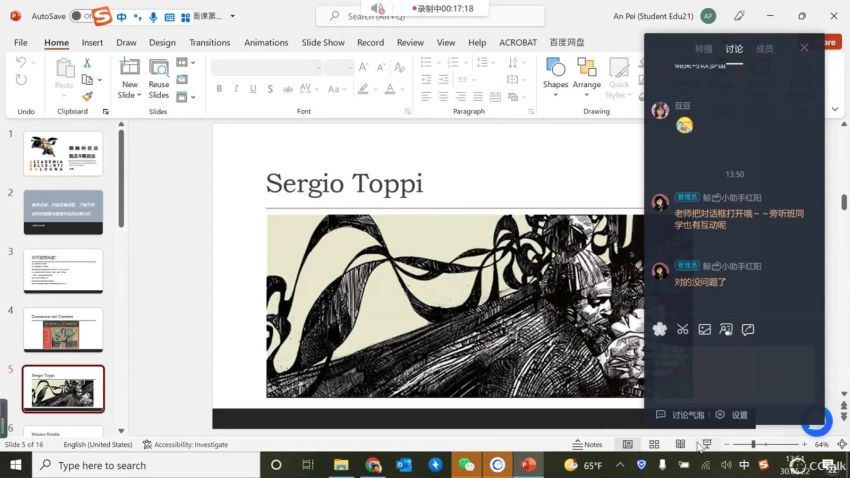Click 讨论气泡 at chat panel bottom
This screenshot has height=478, width=850.
tap(680, 415)
